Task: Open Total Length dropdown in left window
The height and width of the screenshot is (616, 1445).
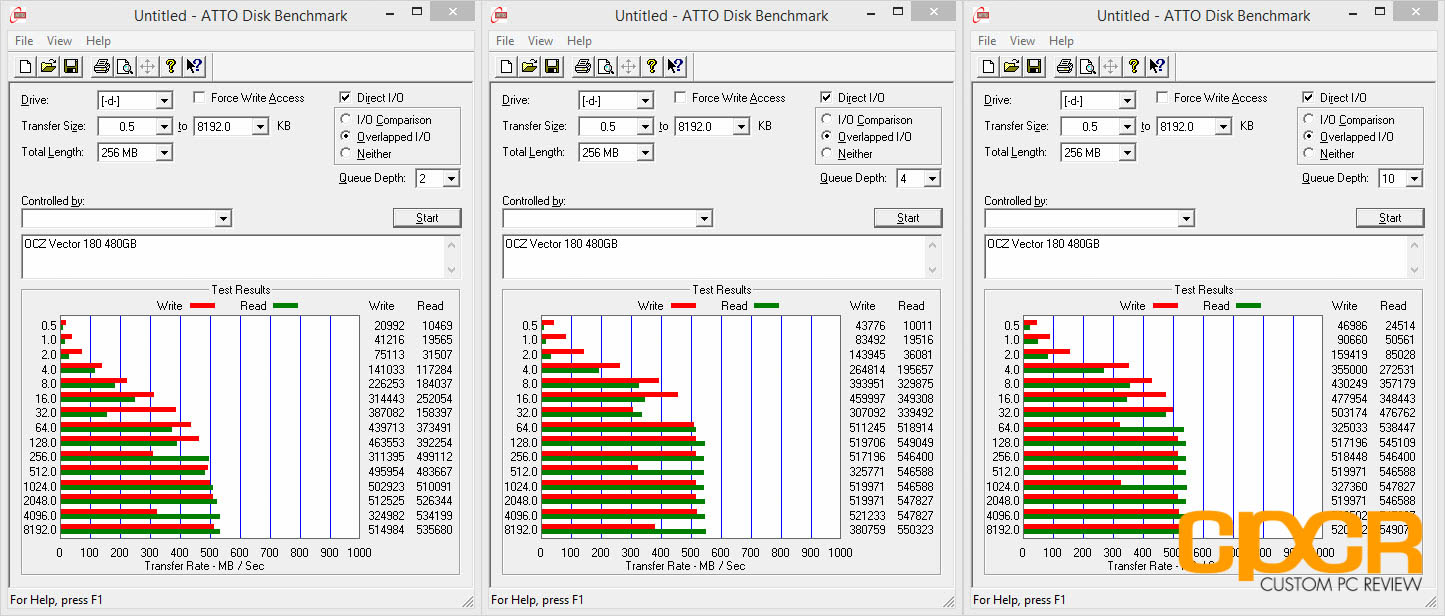Action: [164, 152]
